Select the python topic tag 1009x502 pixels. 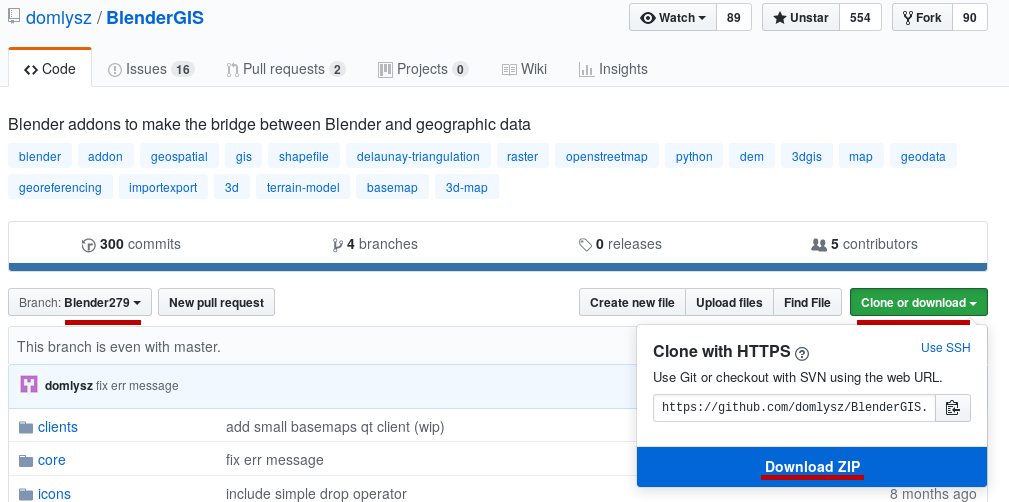tap(694, 156)
